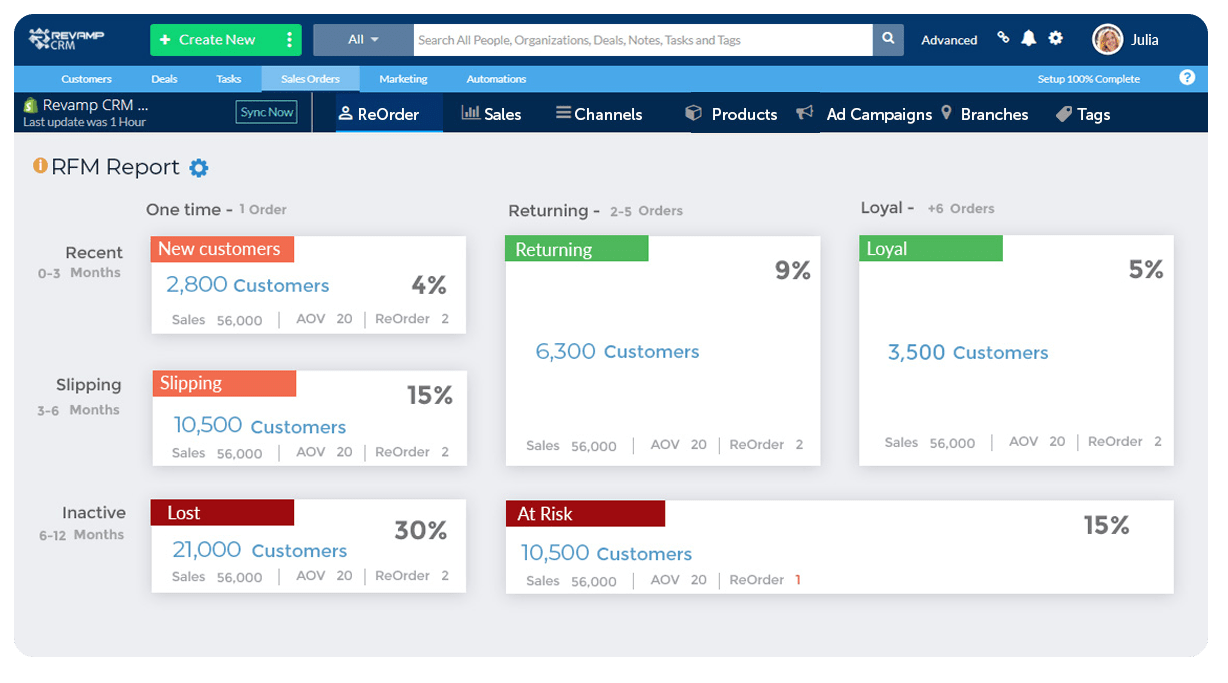Click the Lost segment label
This screenshot has height=683, width=1228.
click(x=222, y=513)
